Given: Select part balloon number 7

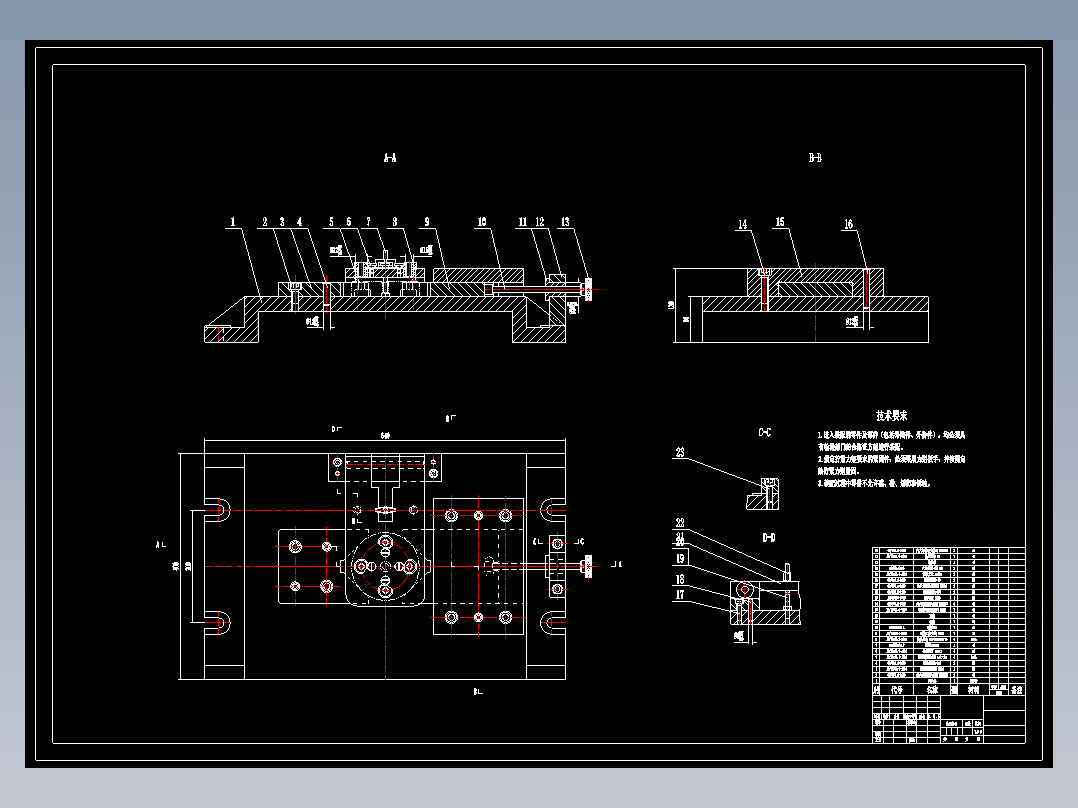Looking at the screenshot, I should pos(368,221).
